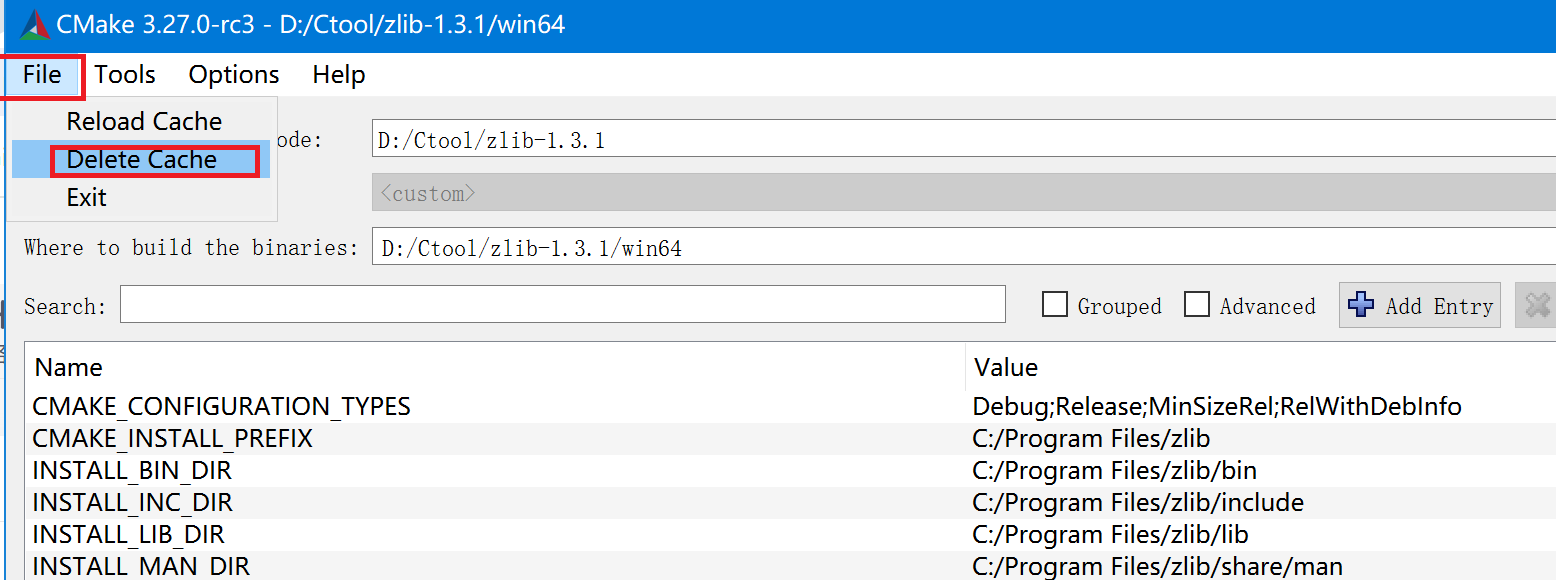Click the CMake logo in title bar
1556x580 pixels.
click(x=35, y=25)
